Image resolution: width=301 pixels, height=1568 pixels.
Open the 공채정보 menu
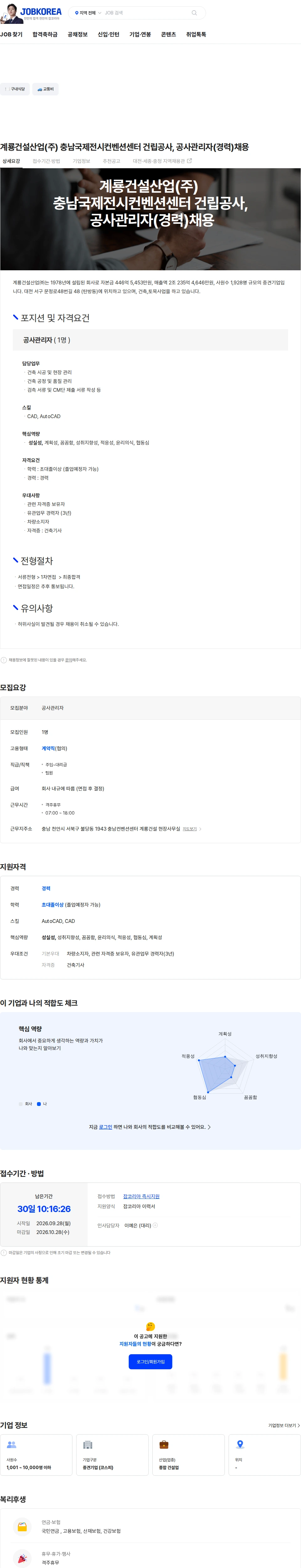coord(77,35)
